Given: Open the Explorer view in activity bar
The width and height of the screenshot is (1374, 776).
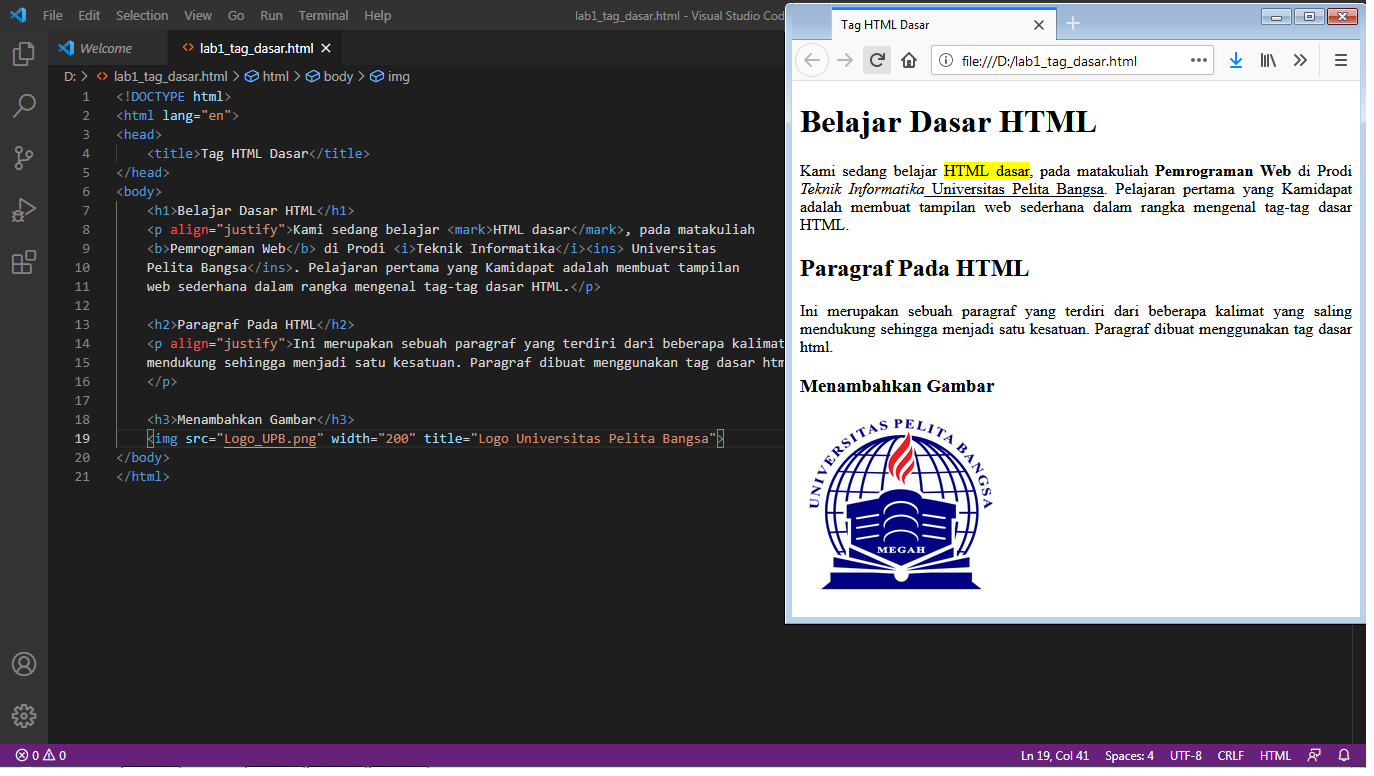Looking at the screenshot, I should pyautogui.click(x=24, y=54).
